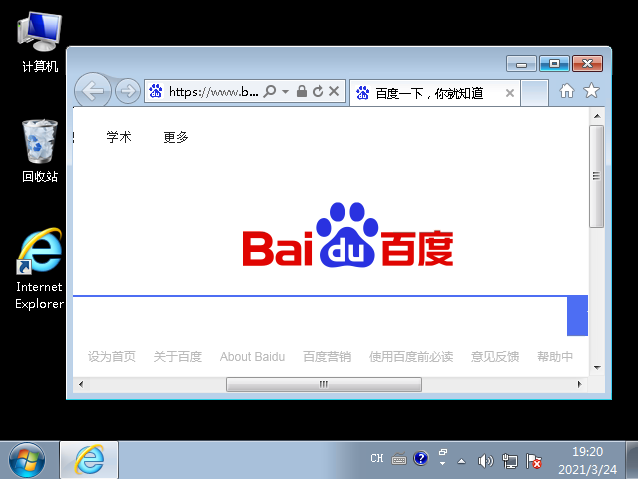Click the Baidu logo image

click(348, 235)
